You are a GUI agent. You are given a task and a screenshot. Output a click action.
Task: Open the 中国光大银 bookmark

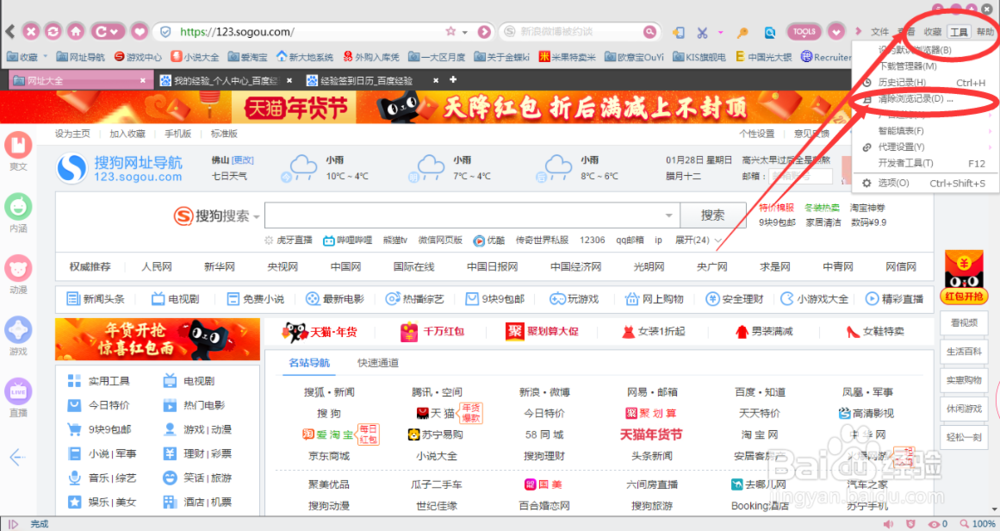pos(763,57)
